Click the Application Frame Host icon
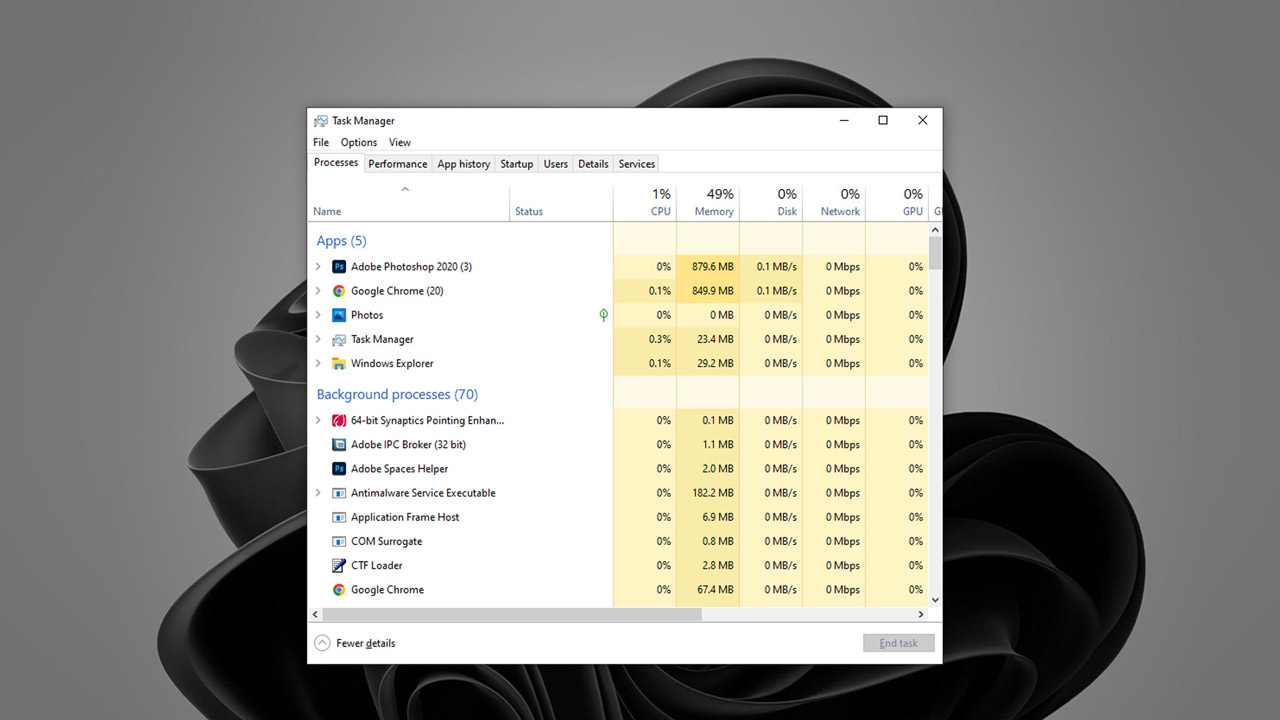 tap(339, 518)
